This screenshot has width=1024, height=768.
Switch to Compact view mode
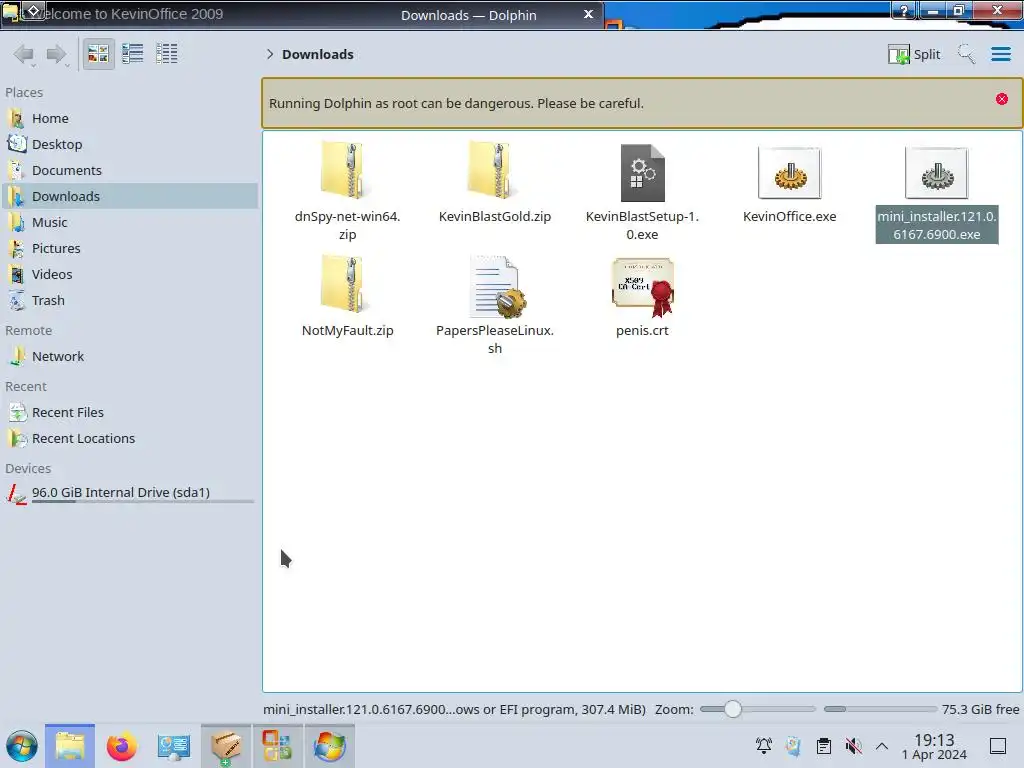tap(133, 54)
